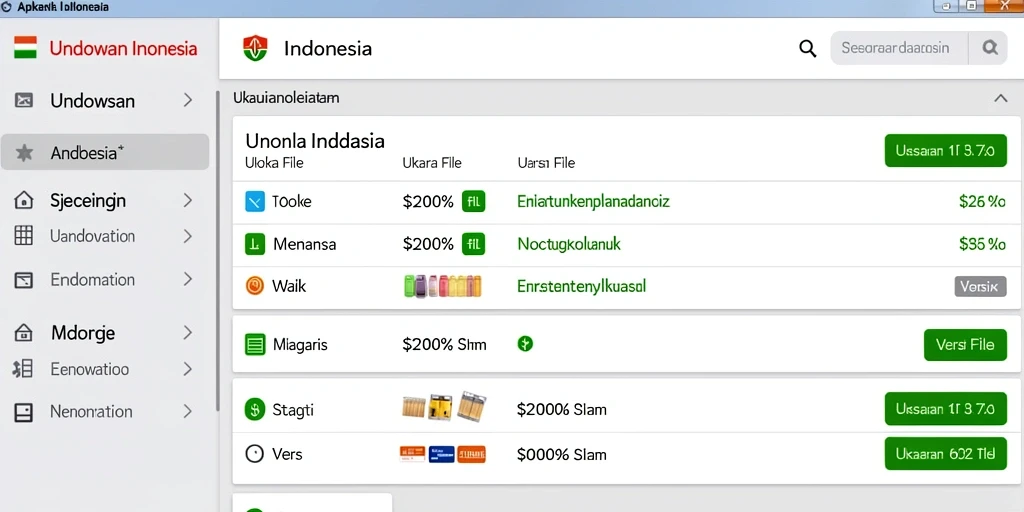Open Mdorge sidebar label

click(83, 332)
